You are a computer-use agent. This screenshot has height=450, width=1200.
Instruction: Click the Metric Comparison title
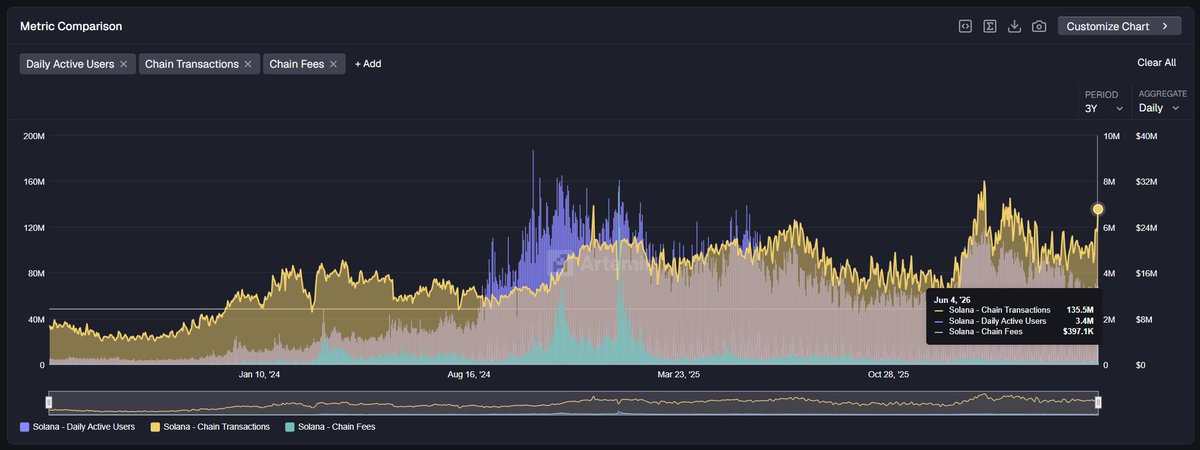click(x=71, y=26)
